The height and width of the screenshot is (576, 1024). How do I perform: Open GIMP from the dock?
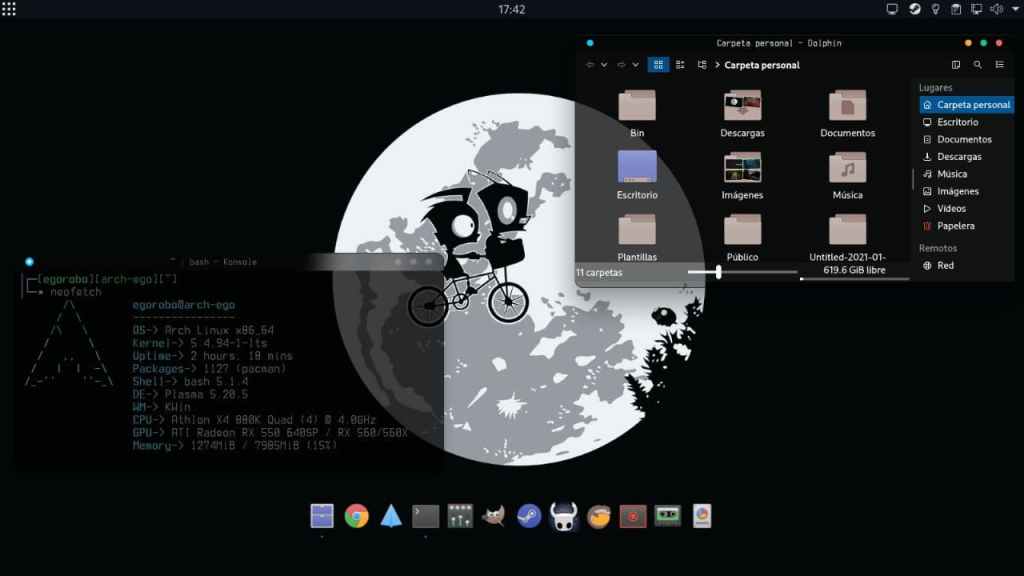493,516
